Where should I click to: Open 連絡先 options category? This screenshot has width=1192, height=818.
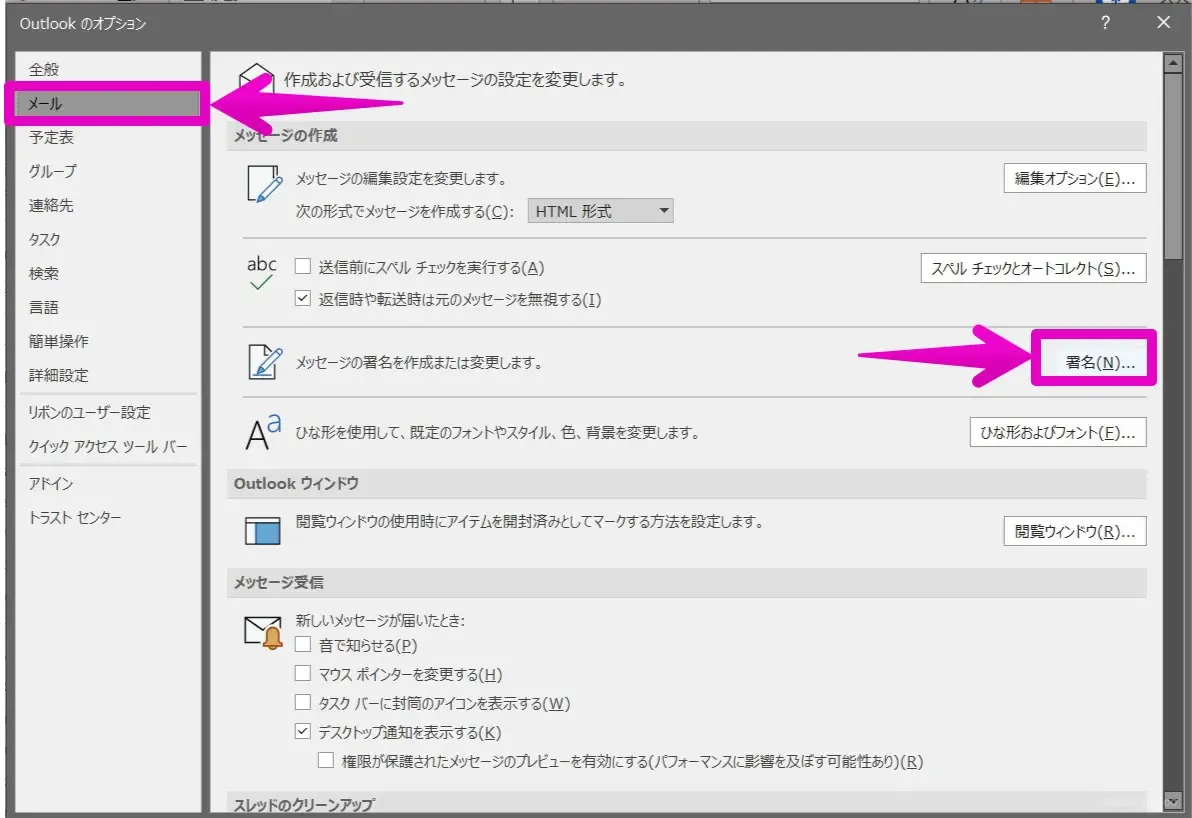coord(107,205)
